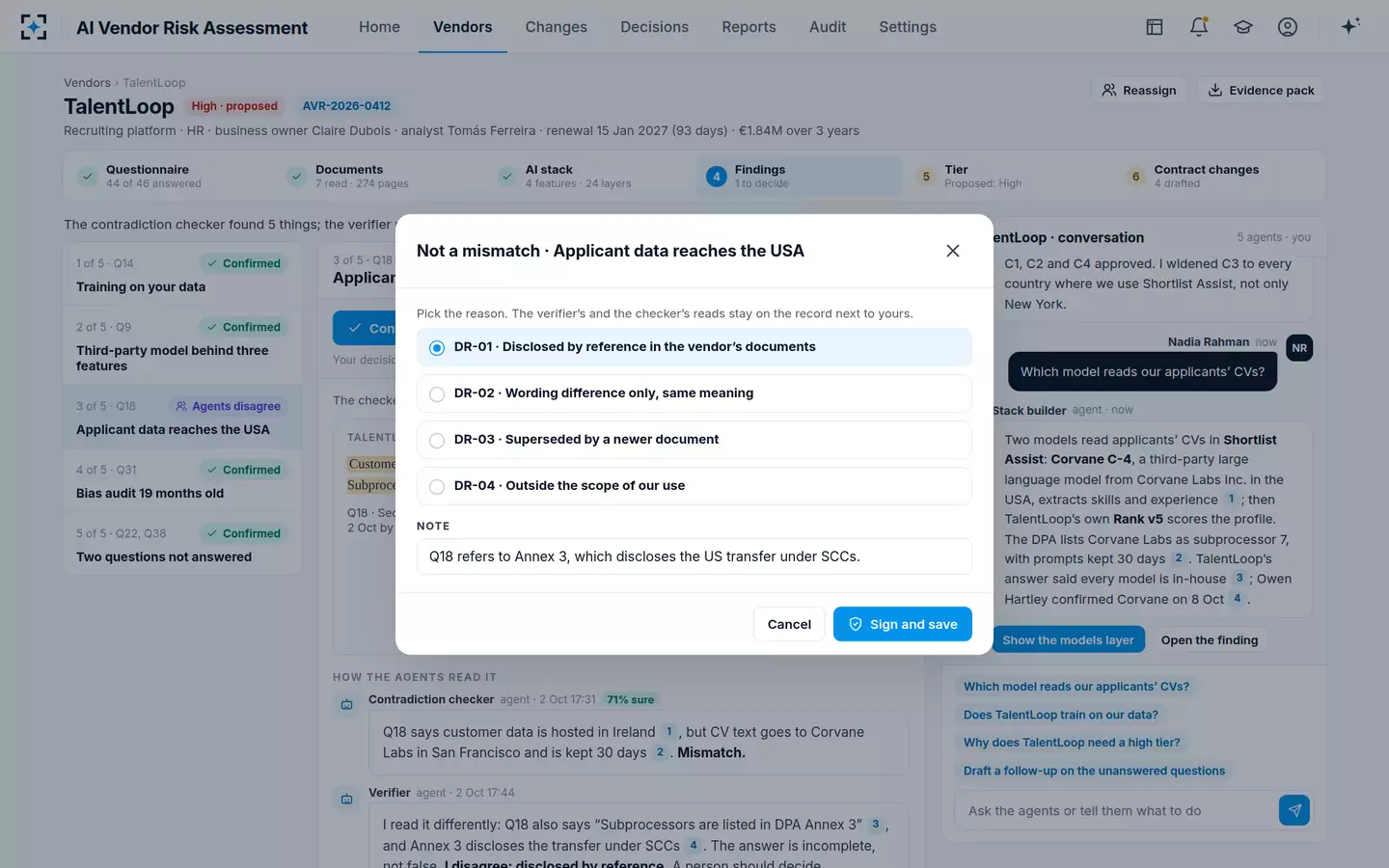Open the Reports tab

(x=749, y=27)
